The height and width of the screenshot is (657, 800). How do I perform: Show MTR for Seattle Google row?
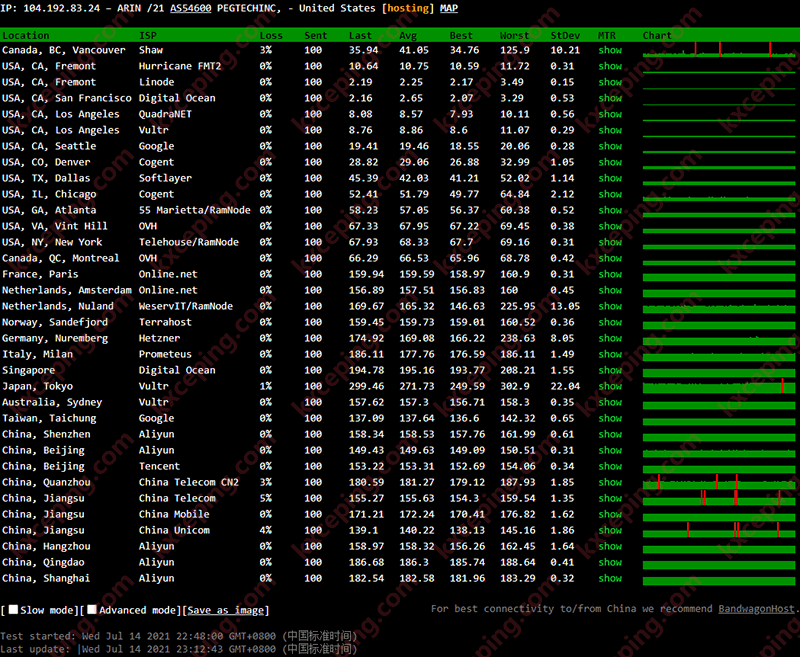610,146
